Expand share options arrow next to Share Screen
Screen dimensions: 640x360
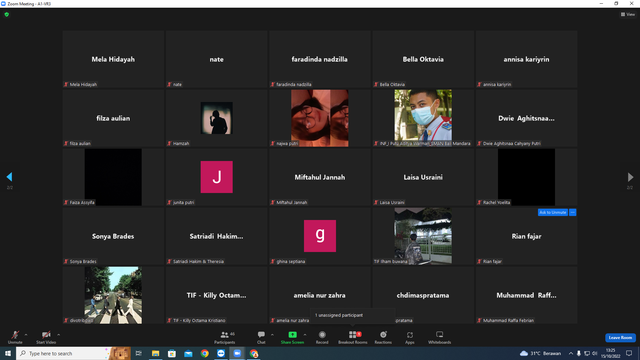(305, 335)
